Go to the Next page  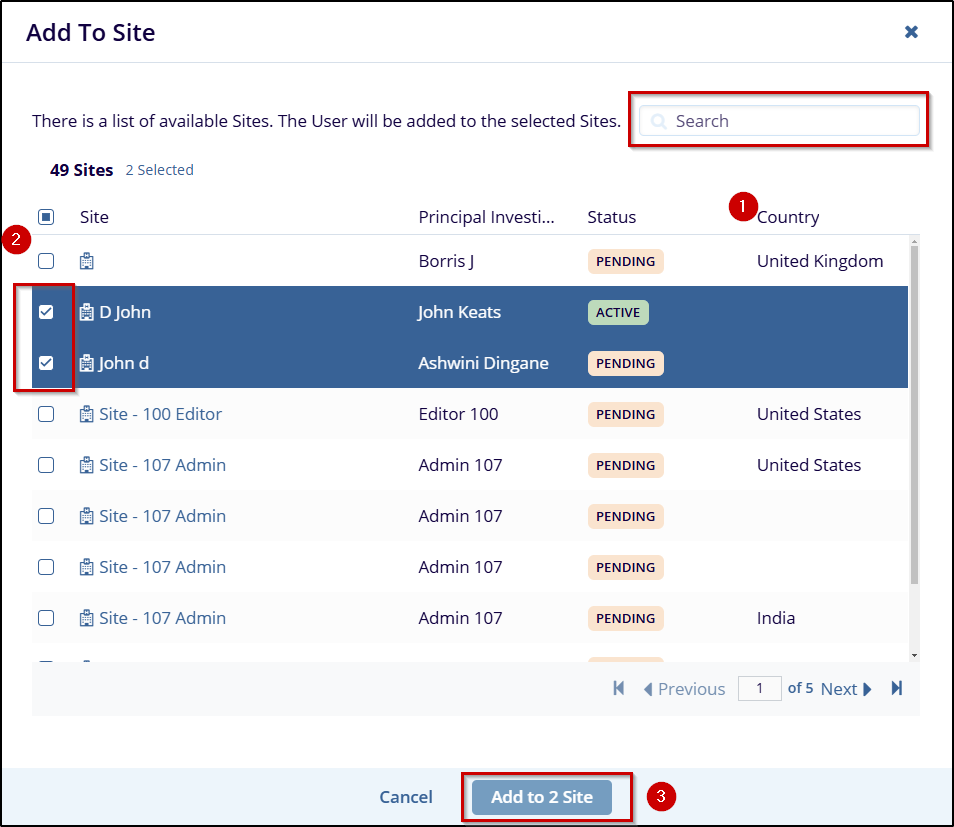click(x=846, y=688)
